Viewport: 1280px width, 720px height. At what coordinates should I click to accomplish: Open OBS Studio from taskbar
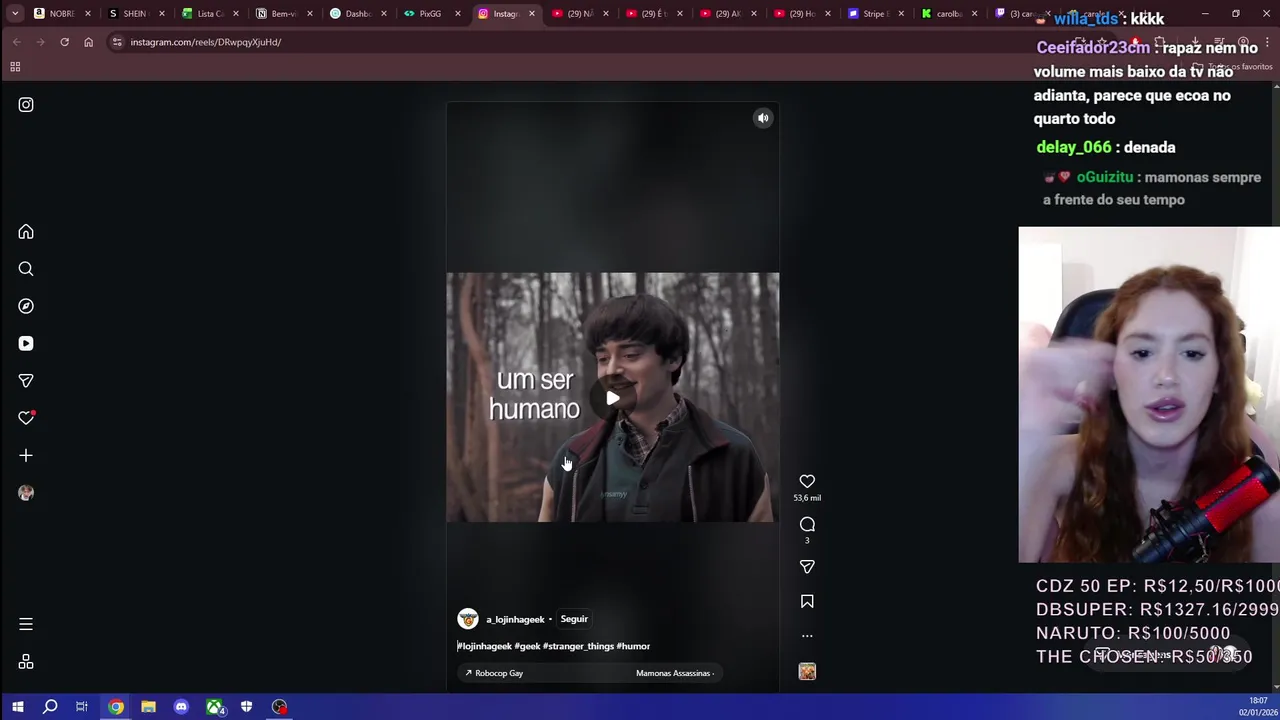pyautogui.click(x=279, y=707)
